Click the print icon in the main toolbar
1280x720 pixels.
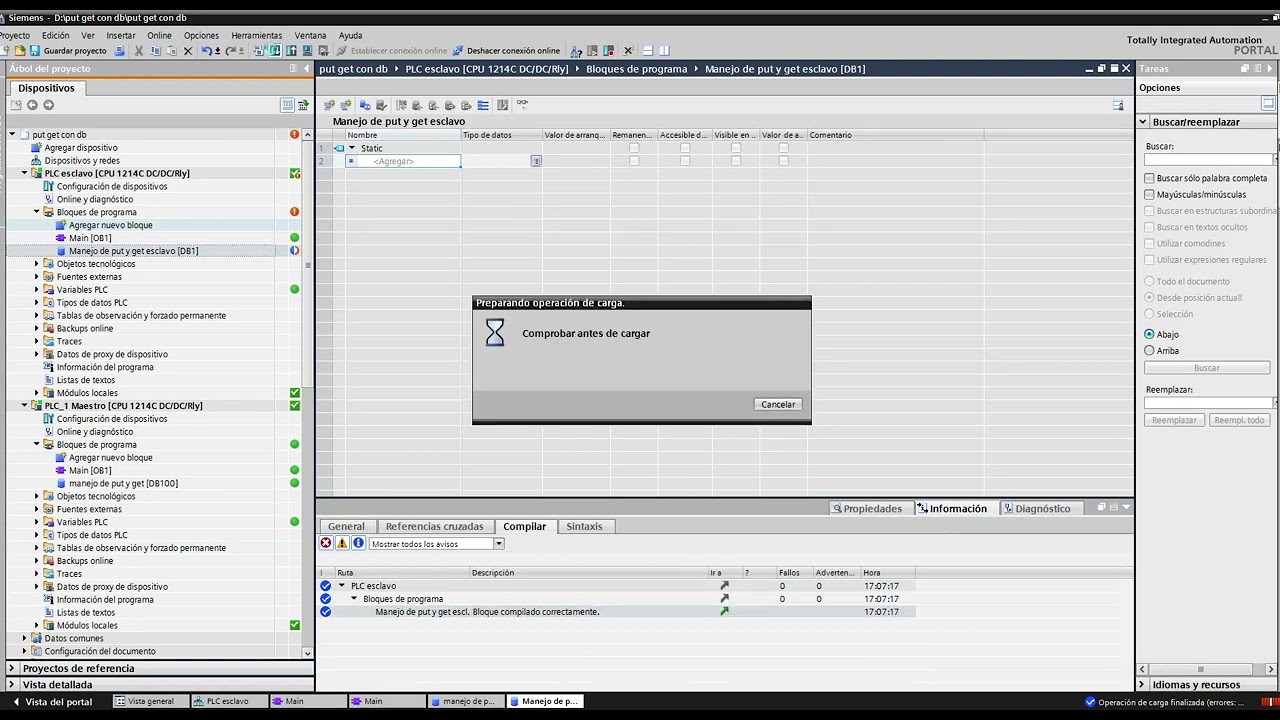tap(121, 50)
